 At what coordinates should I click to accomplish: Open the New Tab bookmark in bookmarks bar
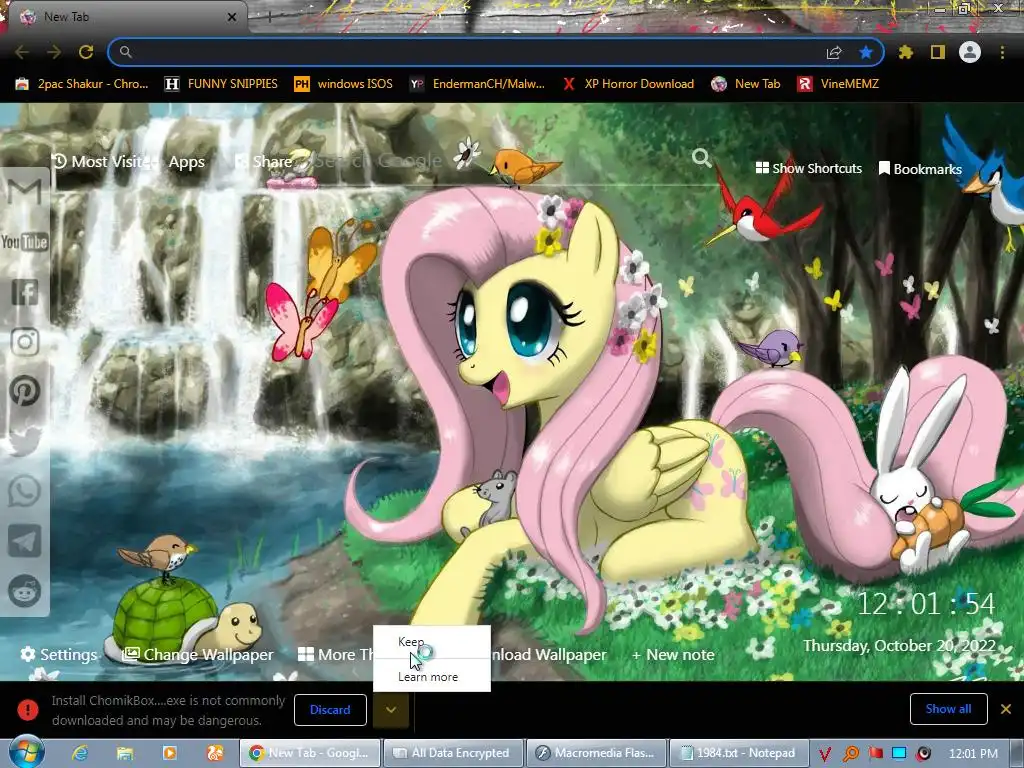(746, 84)
